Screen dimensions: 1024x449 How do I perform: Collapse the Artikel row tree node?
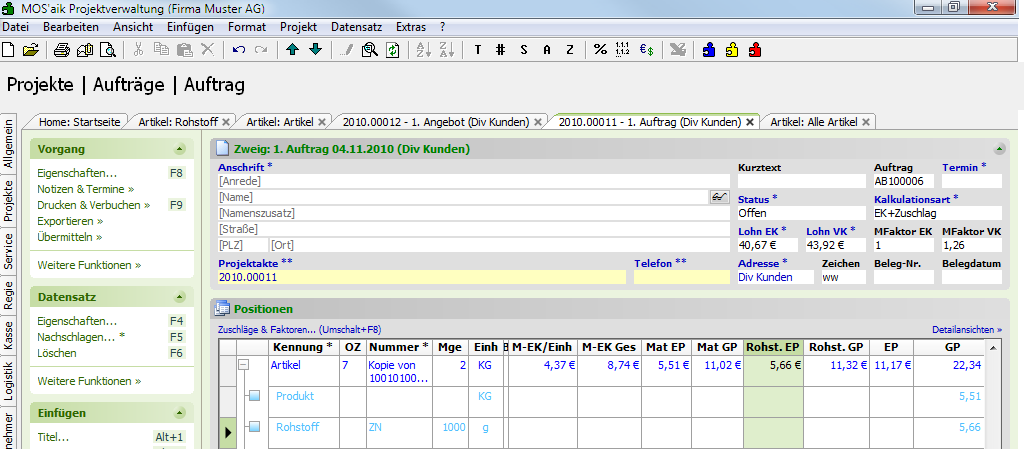pos(244,365)
